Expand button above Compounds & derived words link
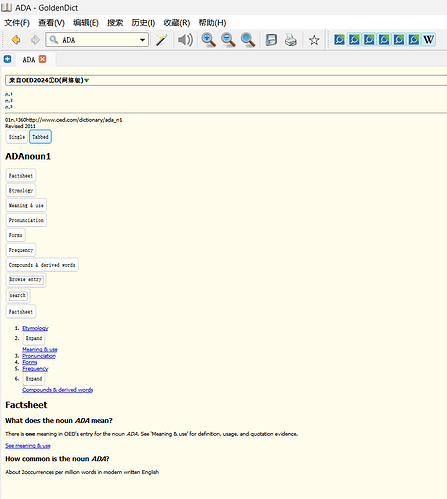 pyautogui.click(x=34, y=379)
